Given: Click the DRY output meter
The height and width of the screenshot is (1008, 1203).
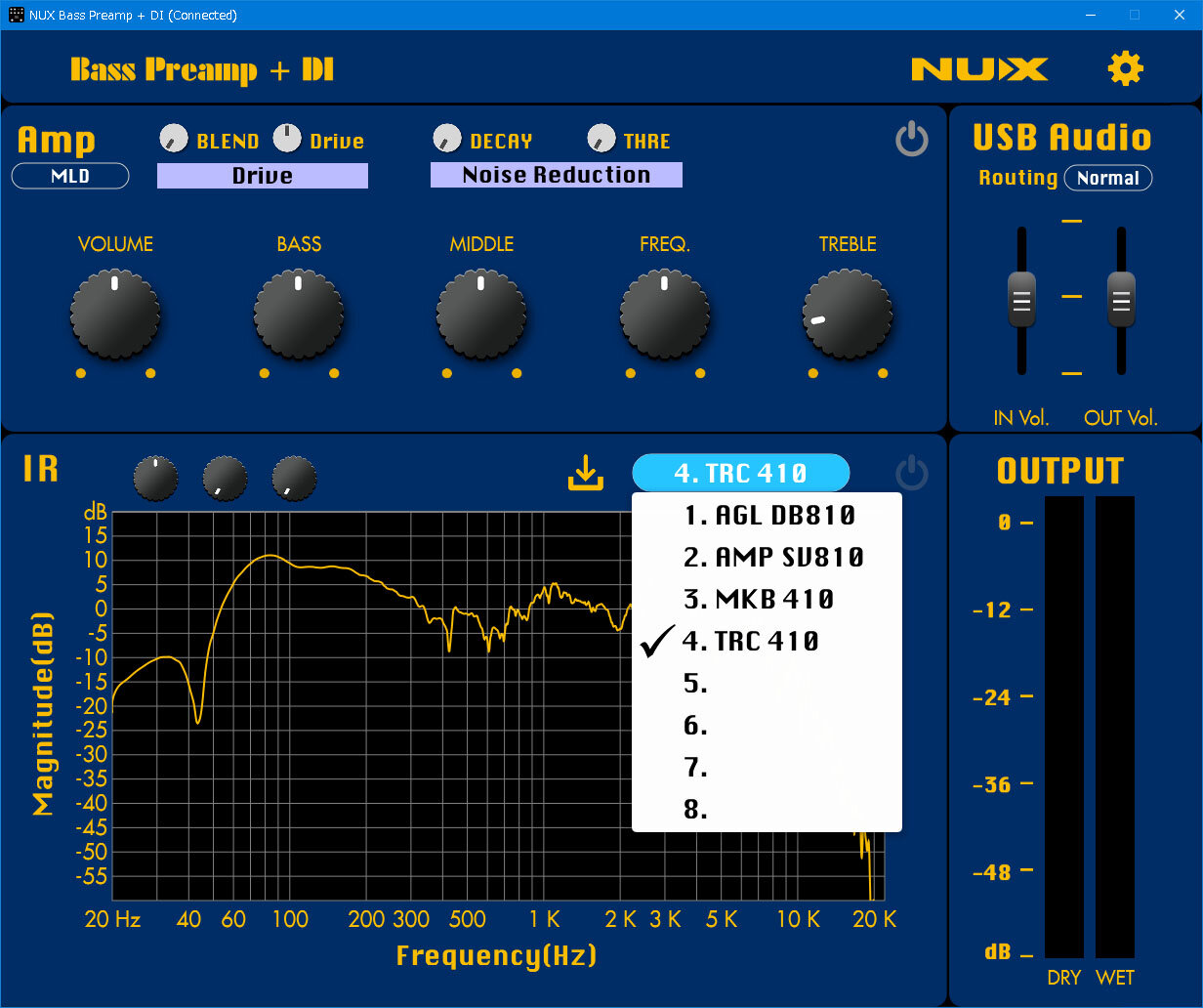Looking at the screenshot, I should (x=1064, y=727).
